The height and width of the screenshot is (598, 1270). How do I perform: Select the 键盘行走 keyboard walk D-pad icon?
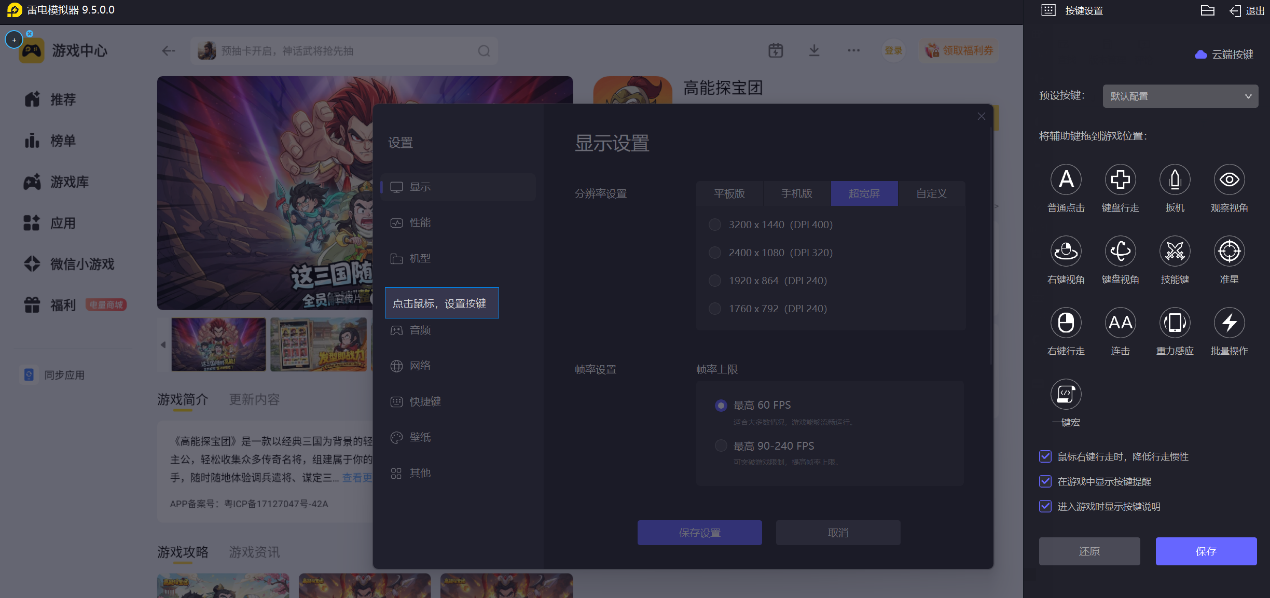click(x=1120, y=179)
